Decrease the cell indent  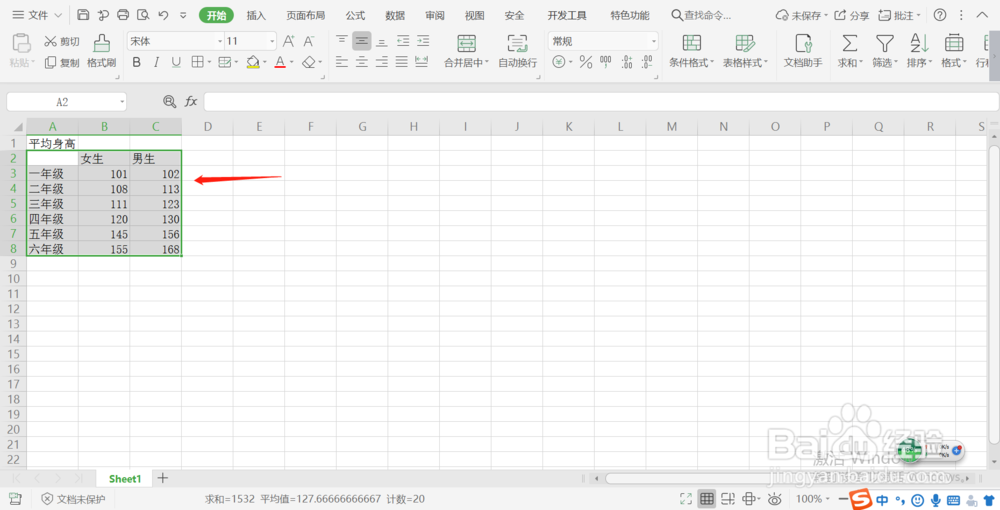(403, 41)
